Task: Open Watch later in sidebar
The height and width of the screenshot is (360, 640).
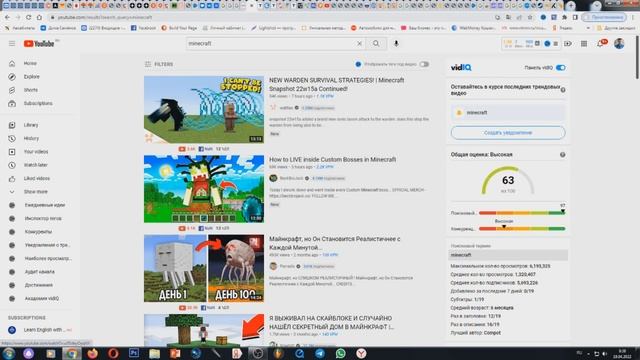Action: [36, 165]
